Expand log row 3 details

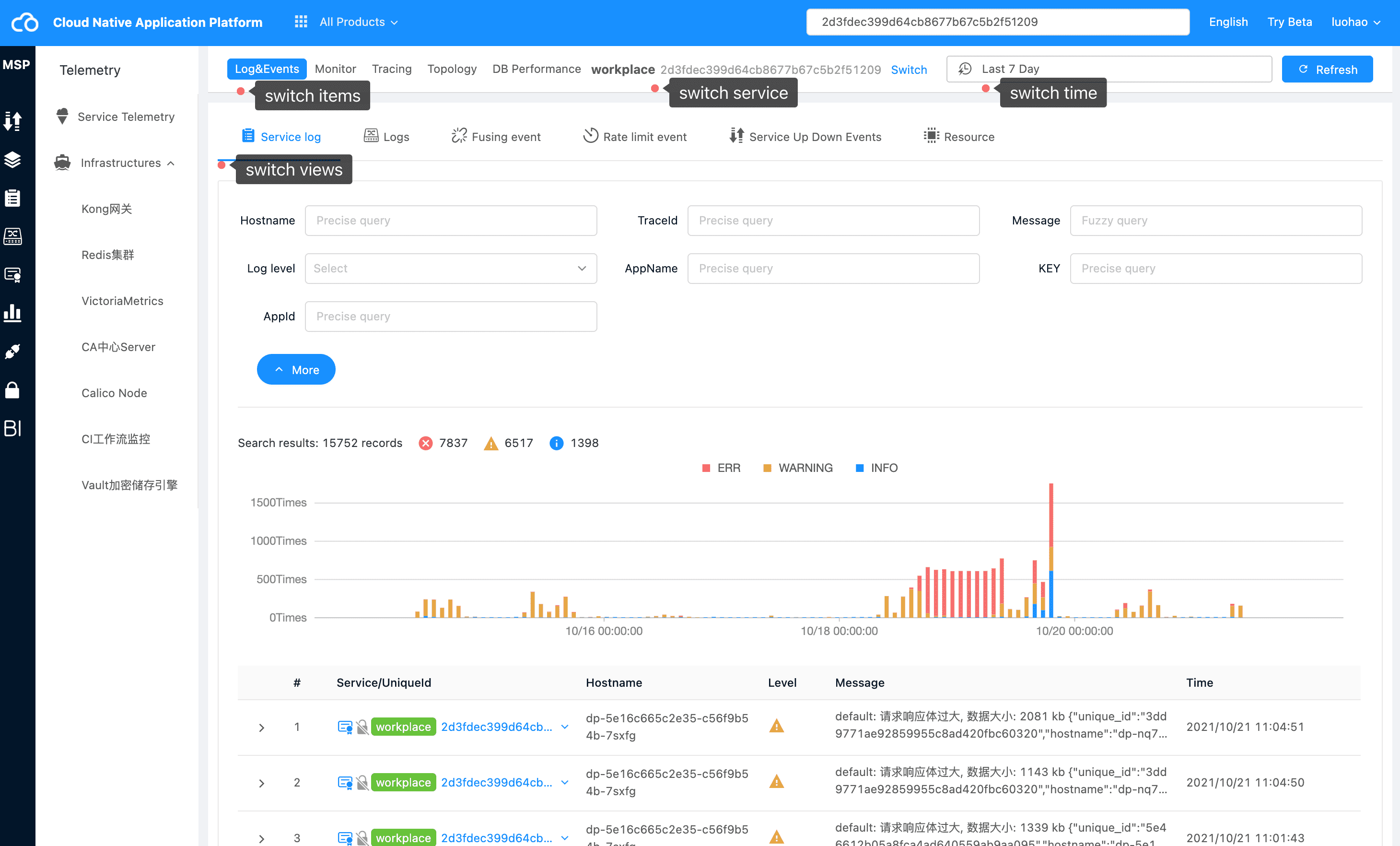point(261,839)
